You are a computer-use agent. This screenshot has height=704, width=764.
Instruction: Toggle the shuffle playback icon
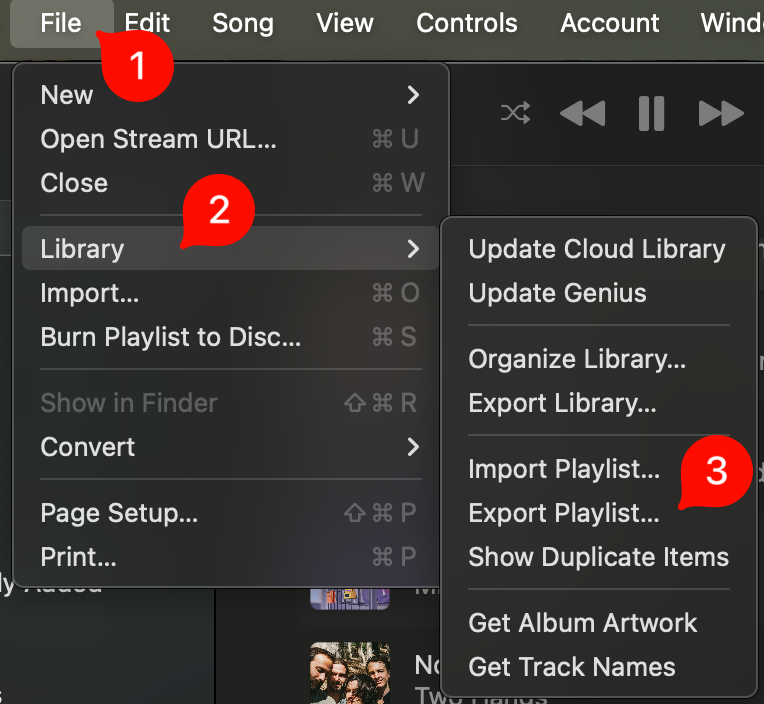516,113
